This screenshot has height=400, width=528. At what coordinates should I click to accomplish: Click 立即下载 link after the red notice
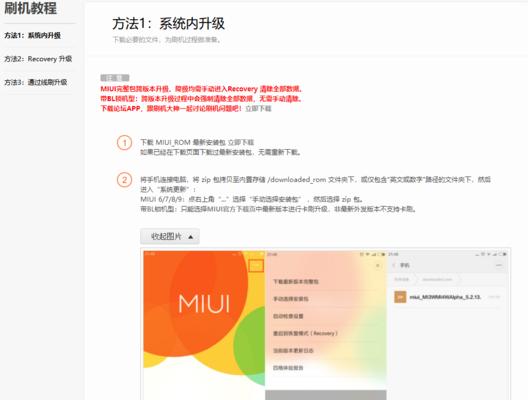point(258,108)
